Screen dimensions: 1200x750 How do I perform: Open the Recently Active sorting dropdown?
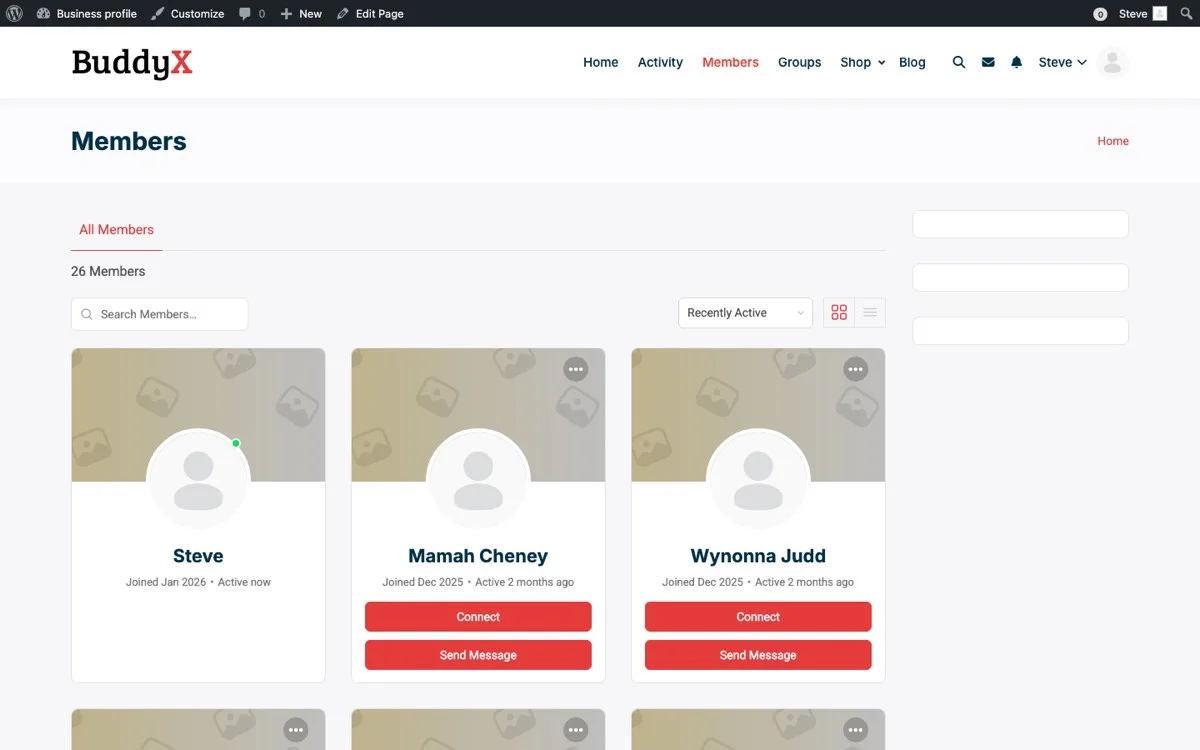pyautogui.click(x=744, y=312)
